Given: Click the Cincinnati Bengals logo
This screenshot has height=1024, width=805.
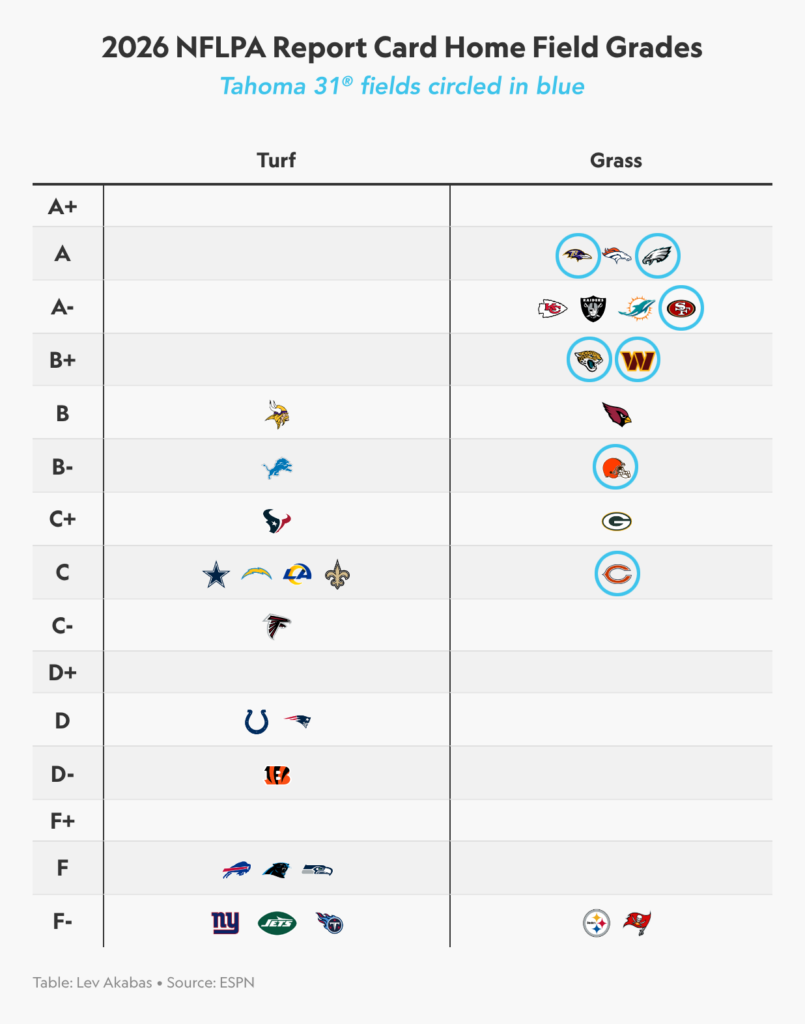Looking at the screenshot, I should pyautogui.click(x=277, y=775).
